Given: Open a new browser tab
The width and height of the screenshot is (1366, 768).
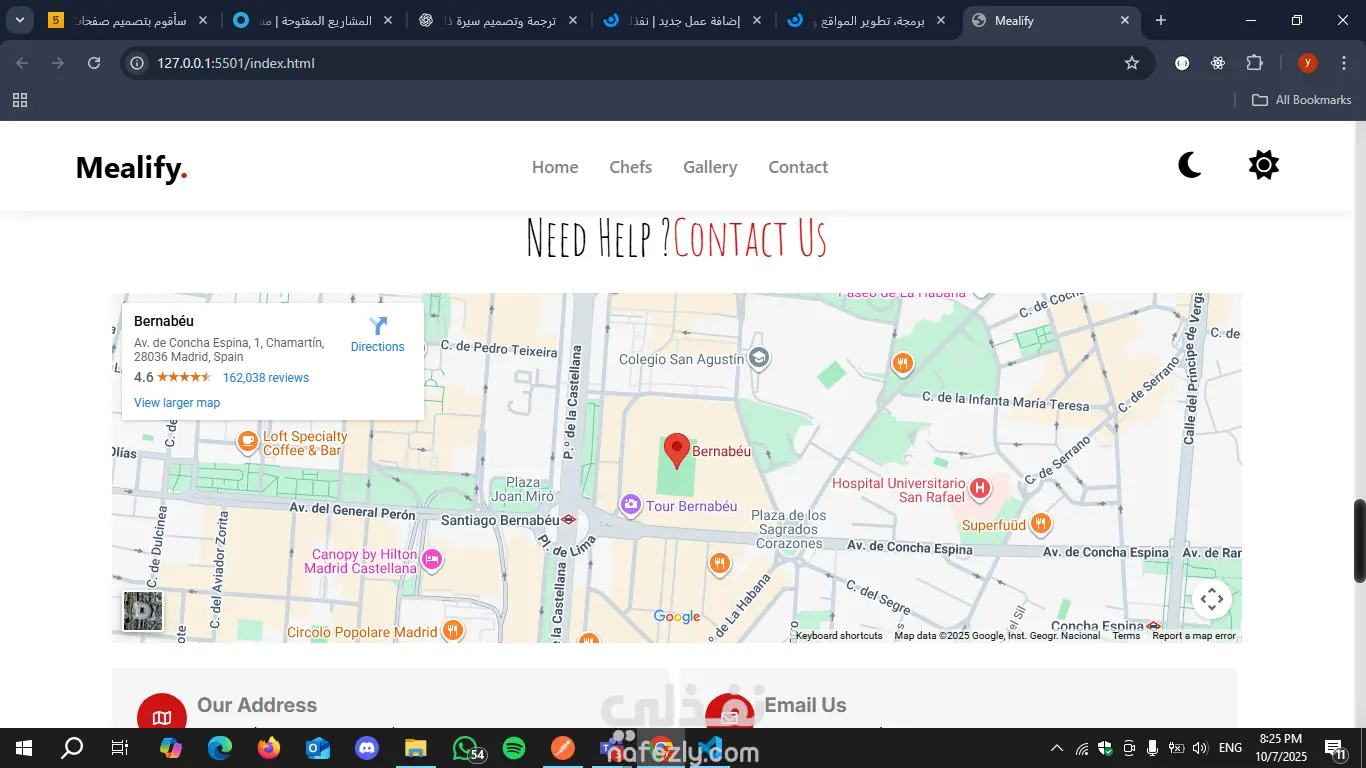Looking at the screenshot, I should pyautogui.click(x=1160, y=20).
